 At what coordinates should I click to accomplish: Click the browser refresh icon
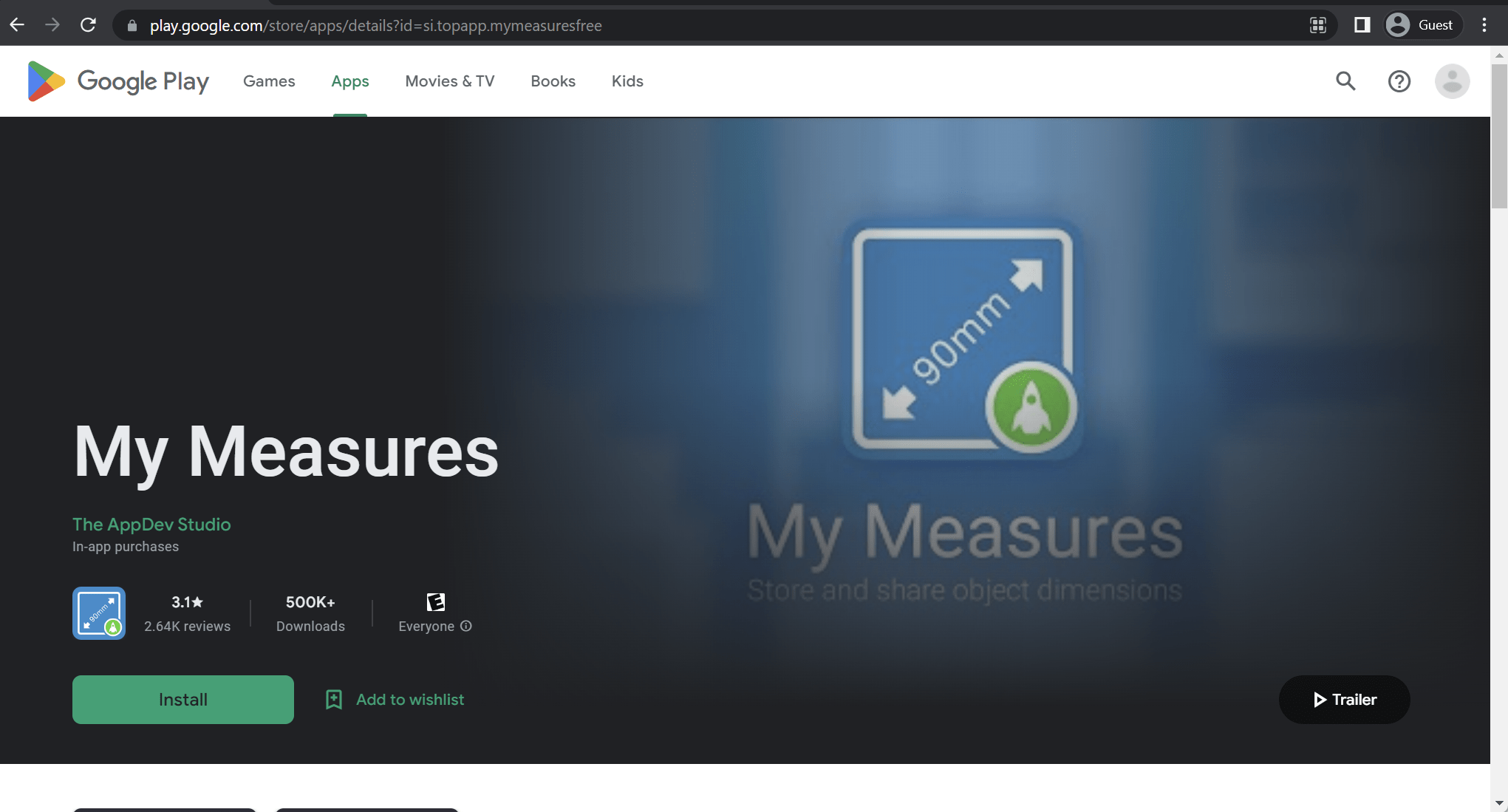[88, 25]
